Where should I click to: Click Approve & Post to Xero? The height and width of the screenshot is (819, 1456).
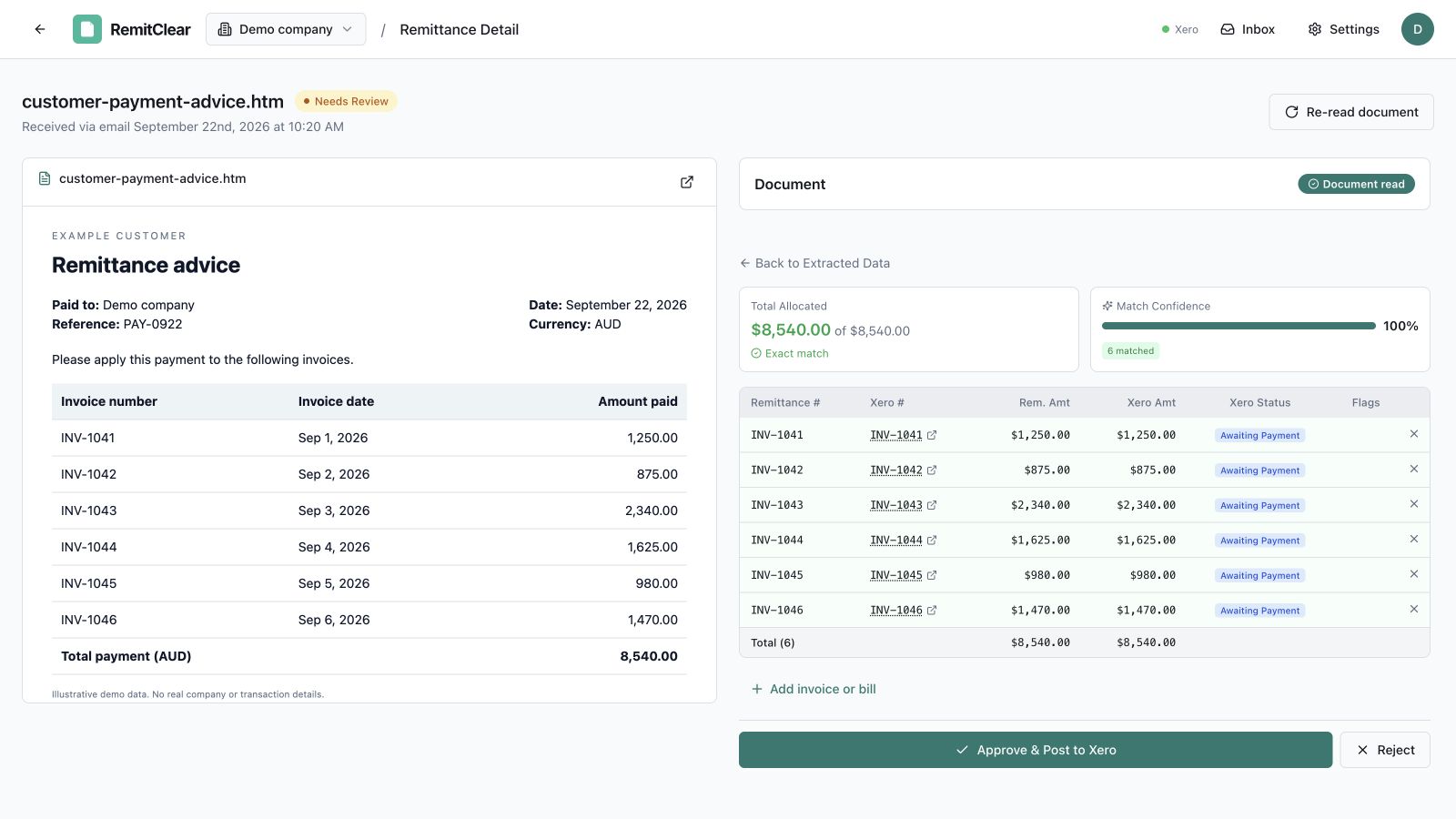1036,750
